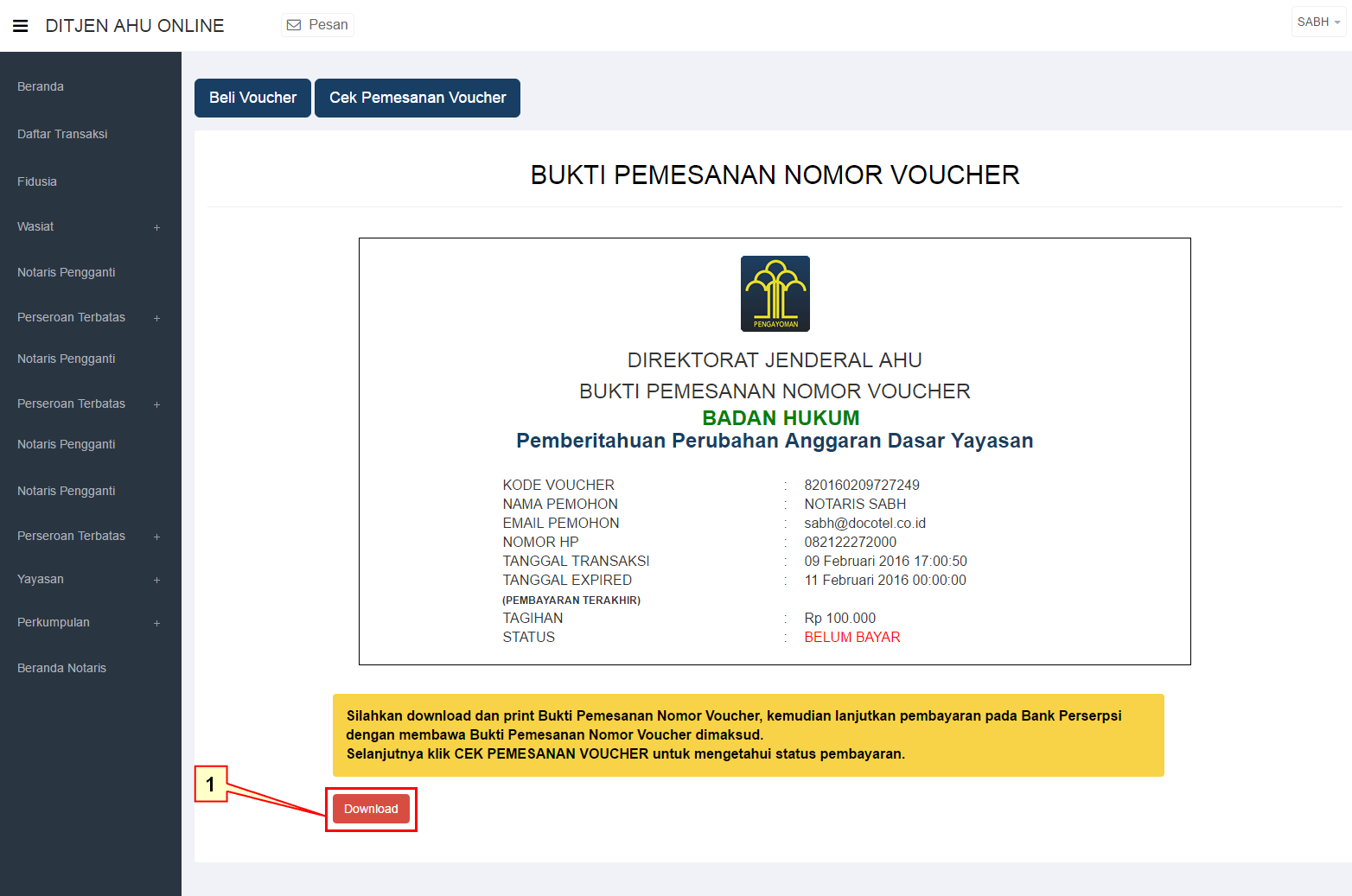Screen dimensions: 1352x896
Task: Click the email sabh@docotel.co.id
Action: tap(864, 523)
